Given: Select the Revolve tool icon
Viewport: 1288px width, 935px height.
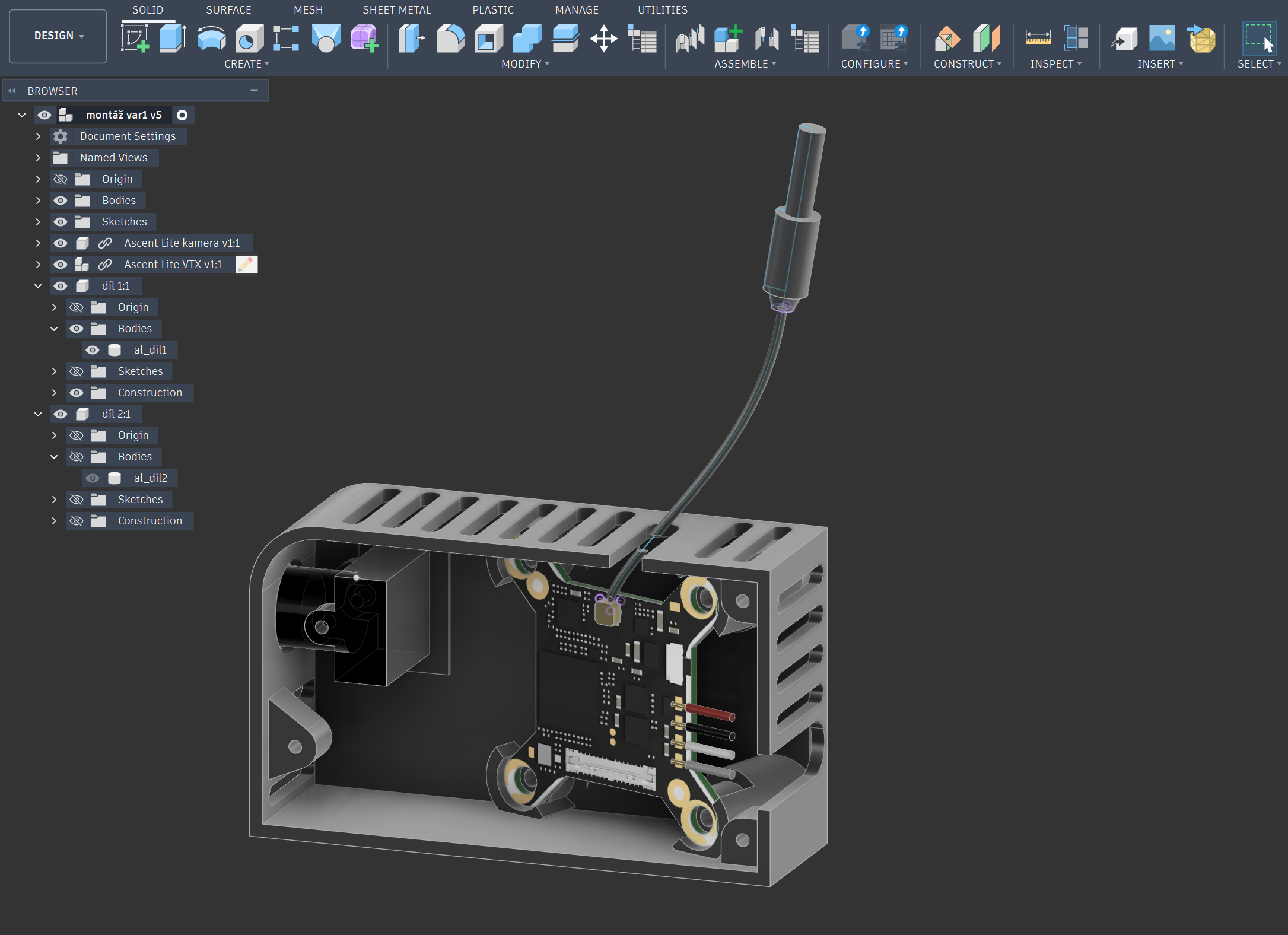Looking at the screenshot, I should tap(211, 39).
